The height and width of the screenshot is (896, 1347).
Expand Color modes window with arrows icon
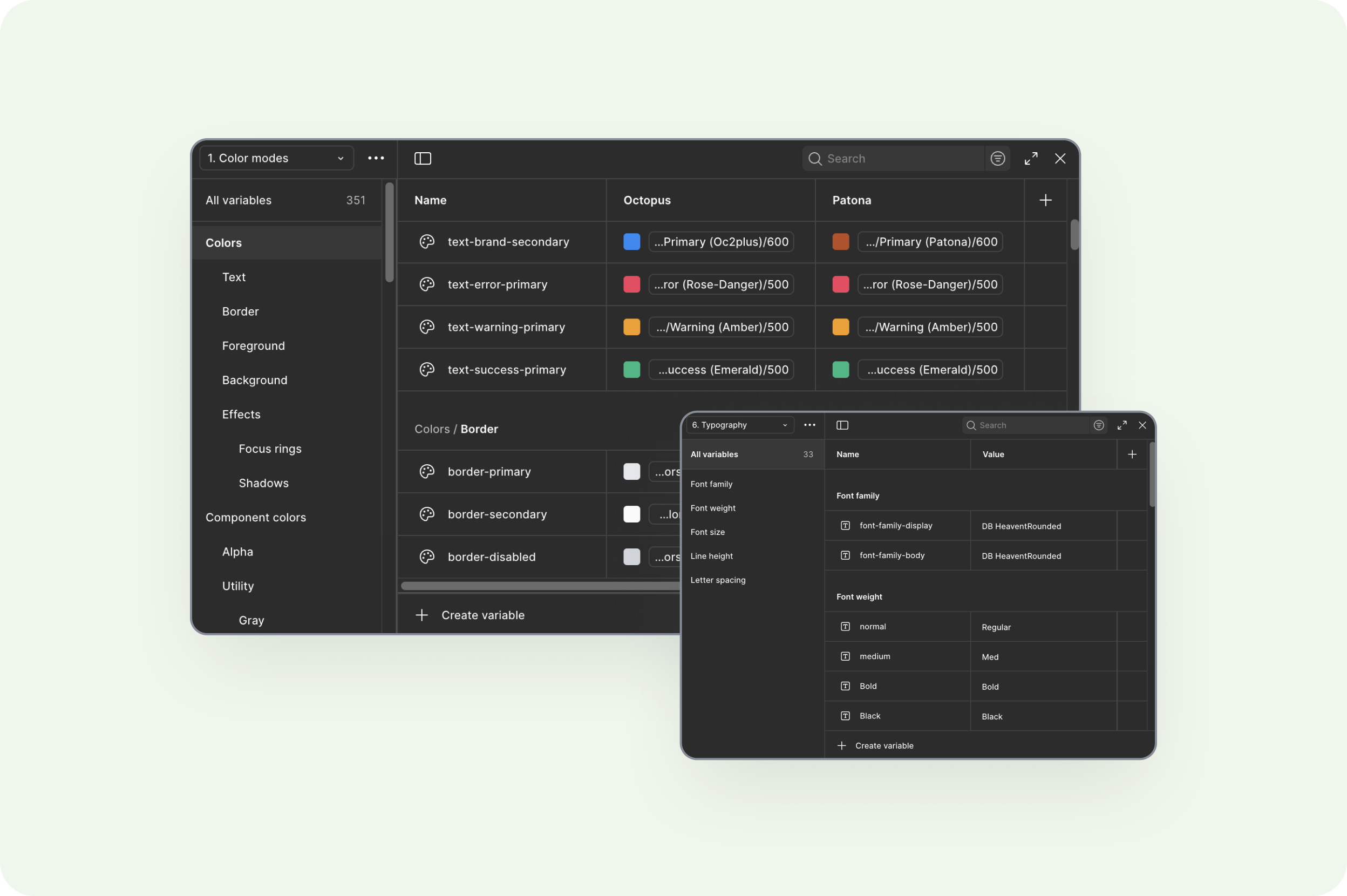tap(1031, 158)
